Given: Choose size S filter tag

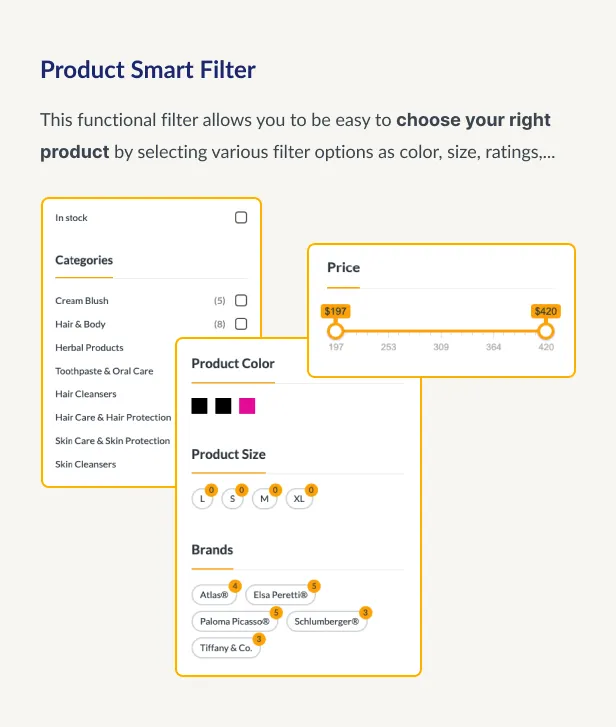Looking at the screenshot, I should tap(232, 498).
